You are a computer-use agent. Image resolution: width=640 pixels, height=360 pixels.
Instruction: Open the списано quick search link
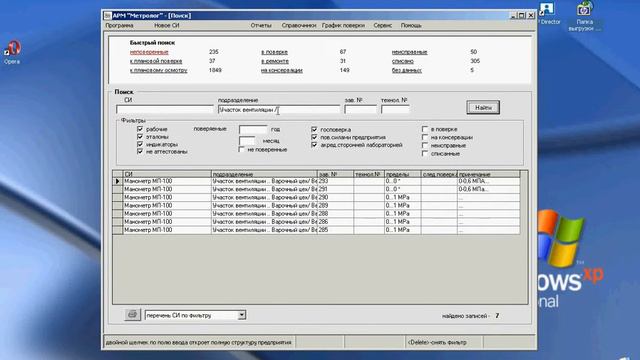click(403, 61)
